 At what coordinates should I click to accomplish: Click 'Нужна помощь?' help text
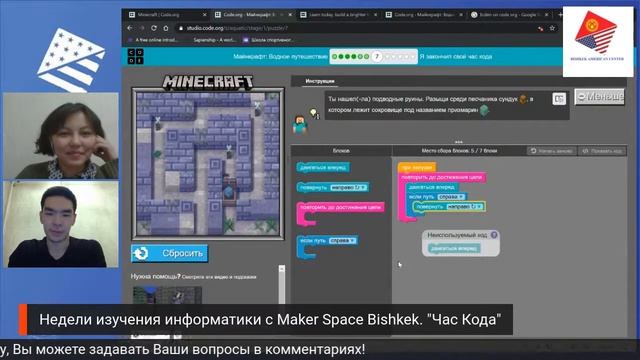(x=156, y=276)
